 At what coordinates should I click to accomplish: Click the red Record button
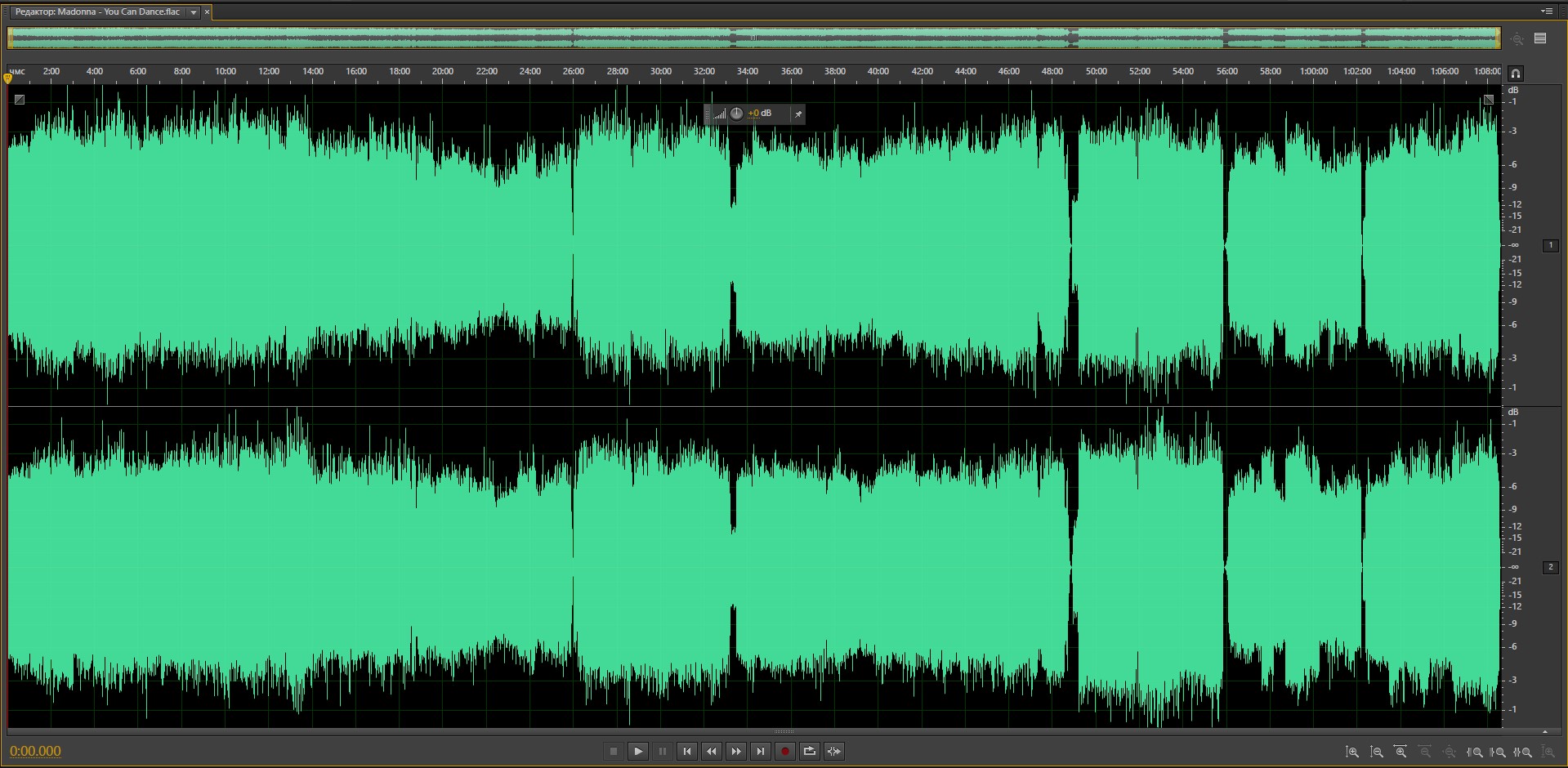(785, 752)
